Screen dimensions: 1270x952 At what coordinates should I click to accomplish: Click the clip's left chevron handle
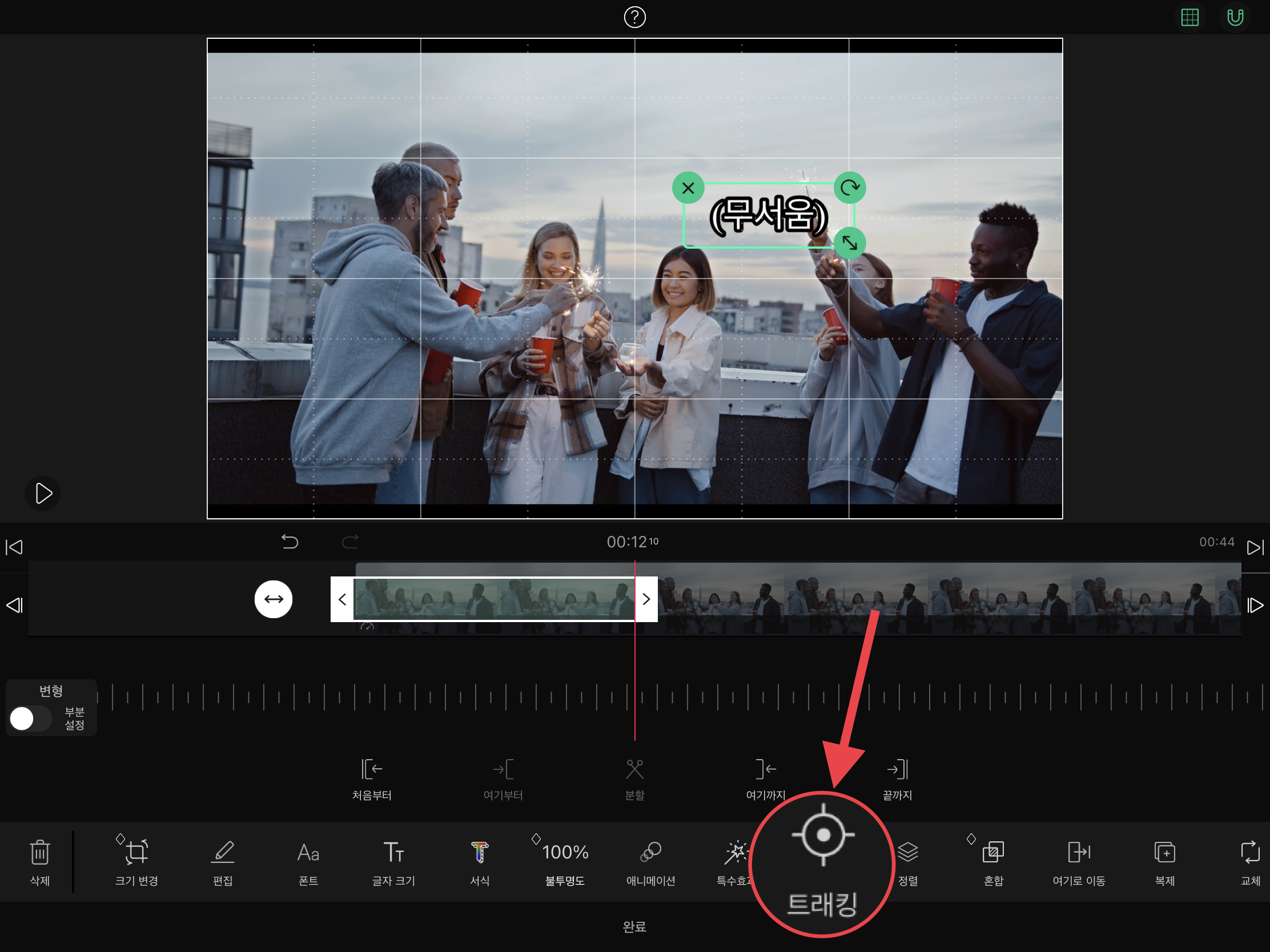coord(342,599)
